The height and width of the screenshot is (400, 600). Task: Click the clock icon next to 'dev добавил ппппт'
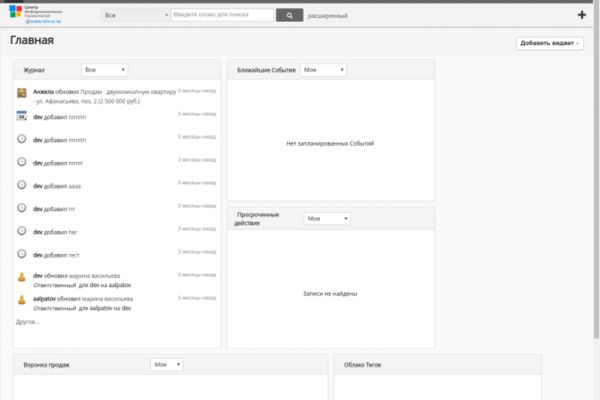click(22, 162)
